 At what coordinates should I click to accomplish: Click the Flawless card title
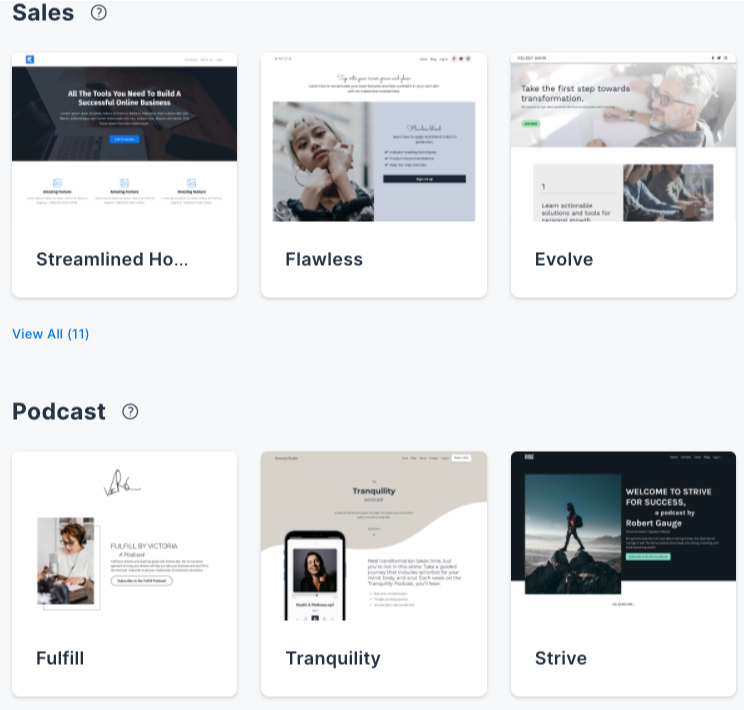[324, 260]
